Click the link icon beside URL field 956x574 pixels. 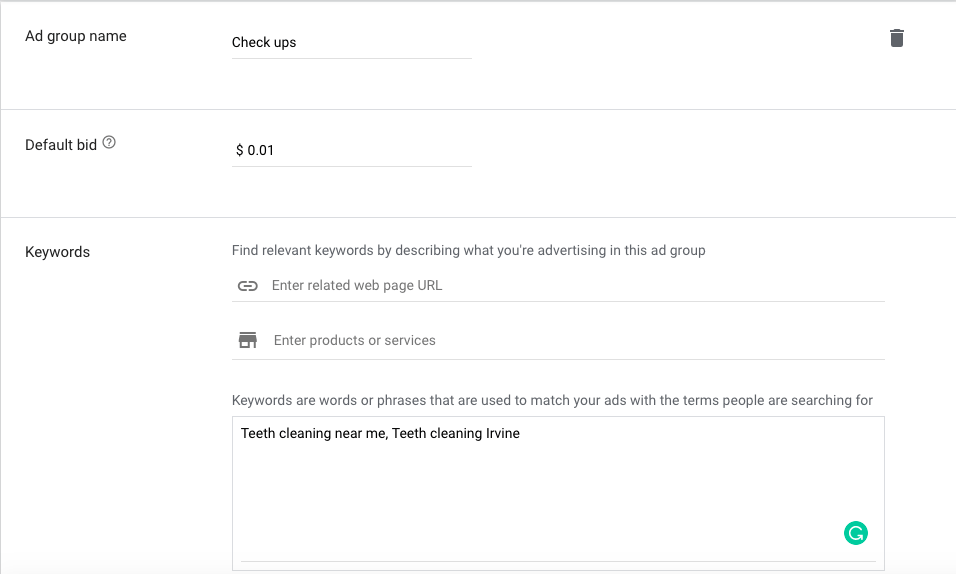247,286
